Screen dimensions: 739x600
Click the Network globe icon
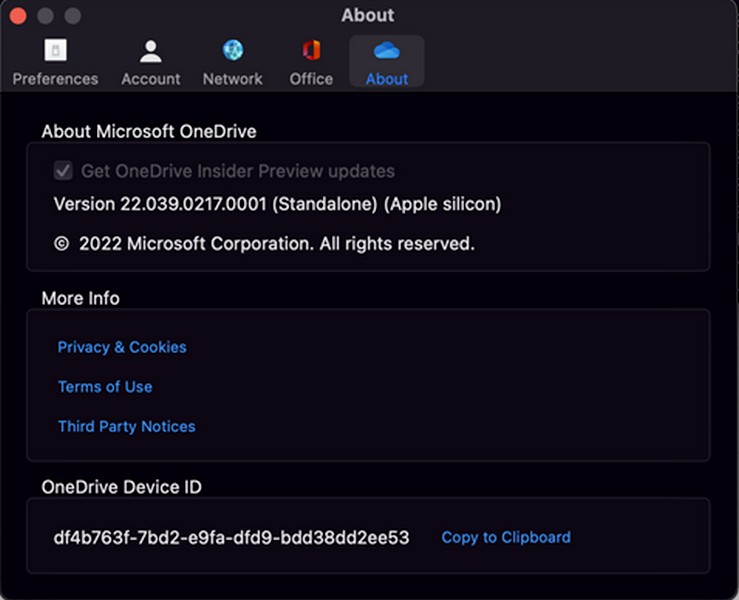(233, 51)
